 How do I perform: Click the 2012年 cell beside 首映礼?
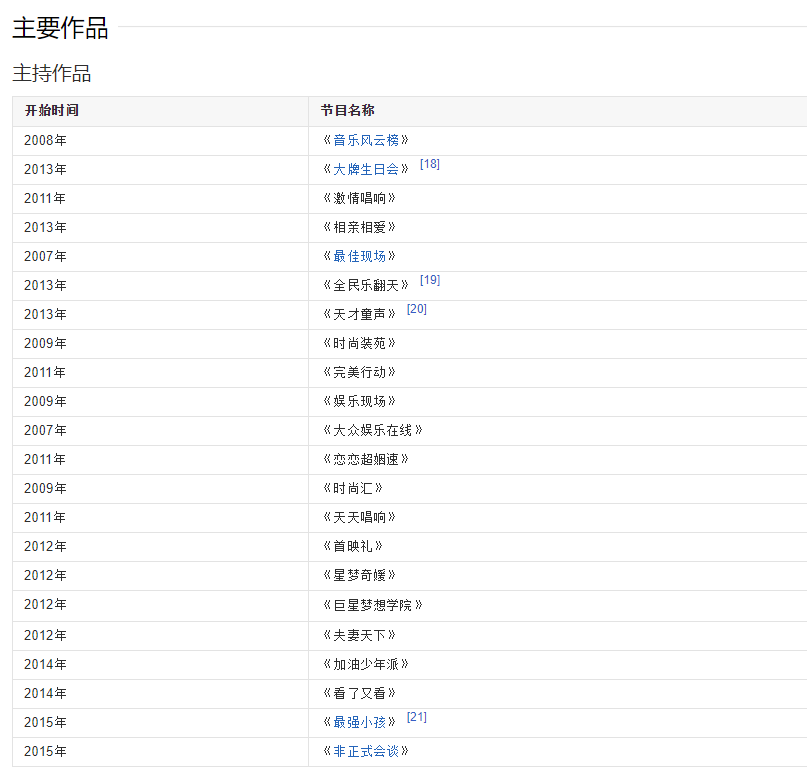click(x=160, y=546)
